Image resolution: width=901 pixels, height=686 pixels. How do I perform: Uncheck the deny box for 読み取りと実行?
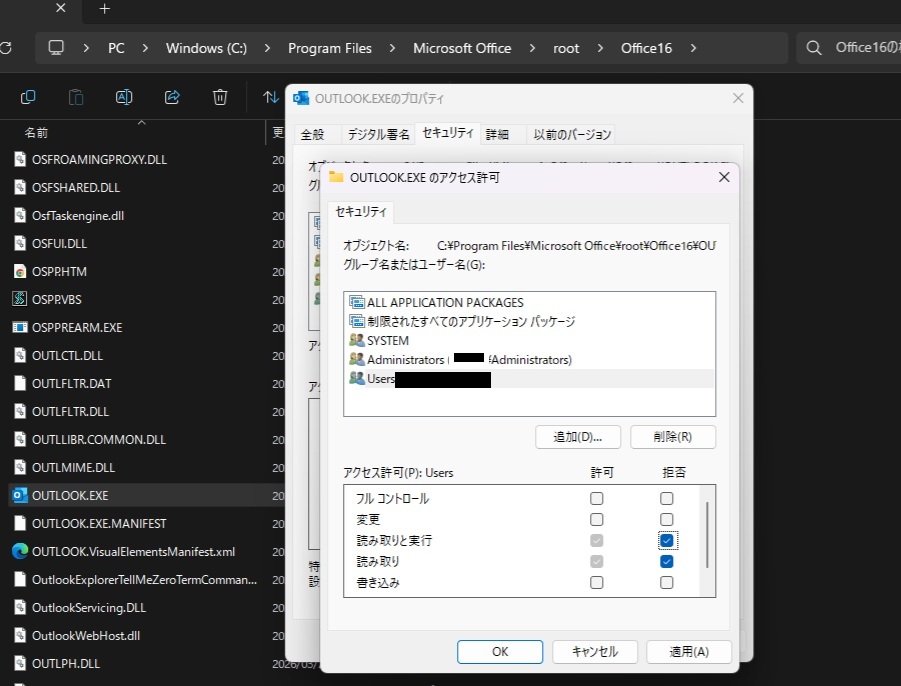tap(667, 540)
